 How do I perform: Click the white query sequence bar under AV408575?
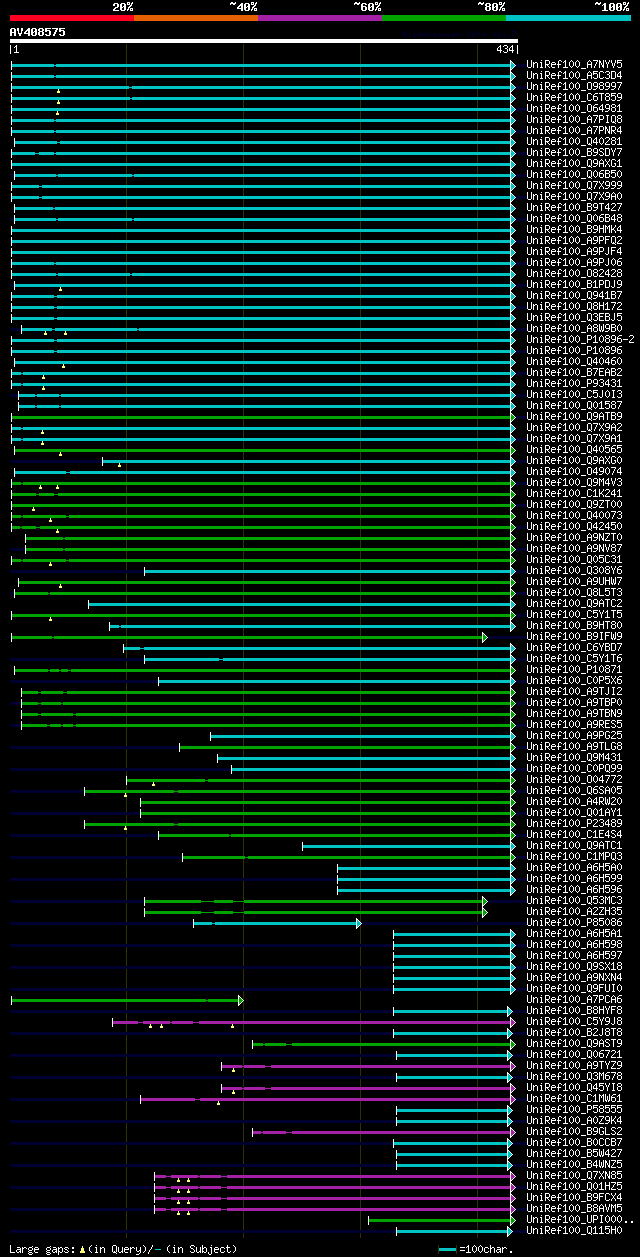264,41
